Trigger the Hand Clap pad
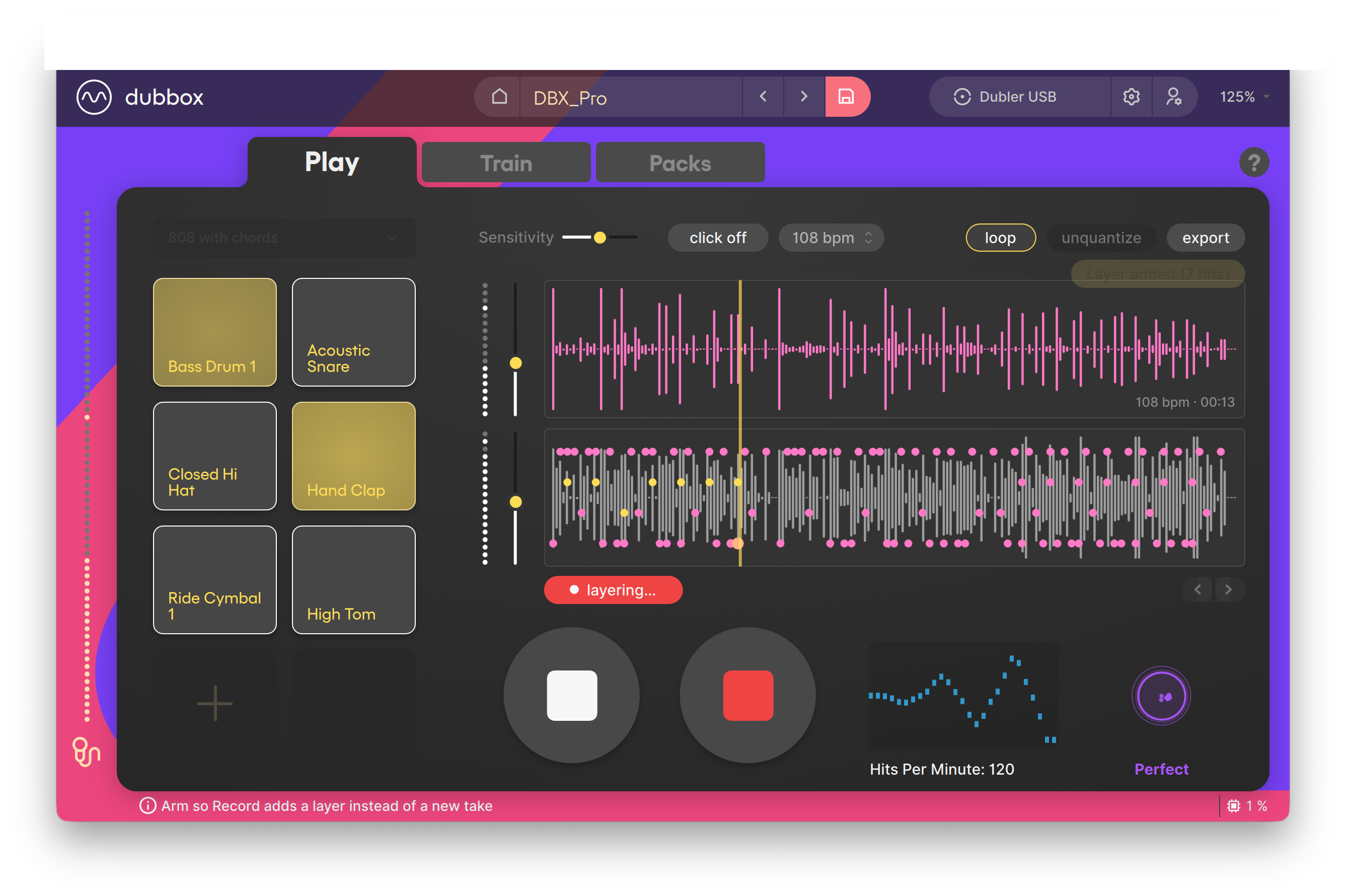The image size is (1346, 896). click(x=354, y=456)
